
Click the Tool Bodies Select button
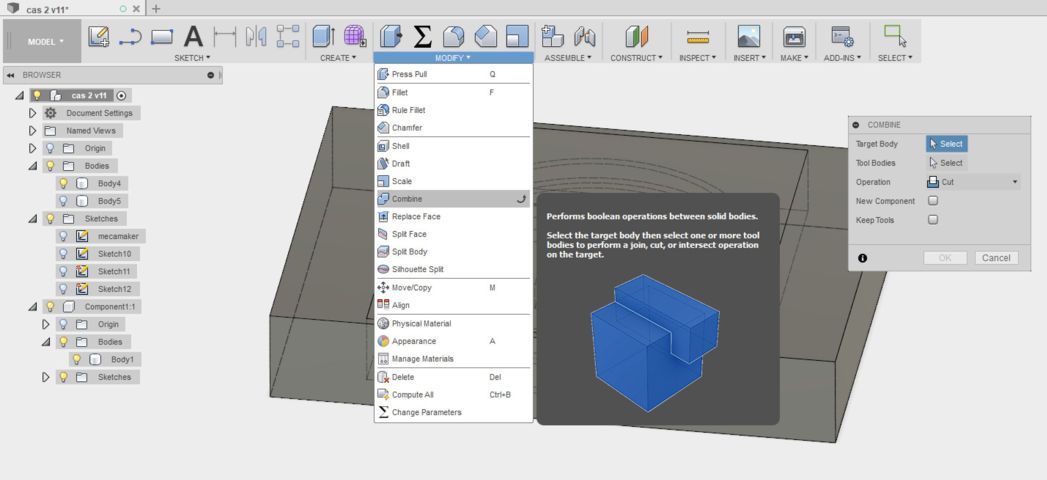point(946,163)
